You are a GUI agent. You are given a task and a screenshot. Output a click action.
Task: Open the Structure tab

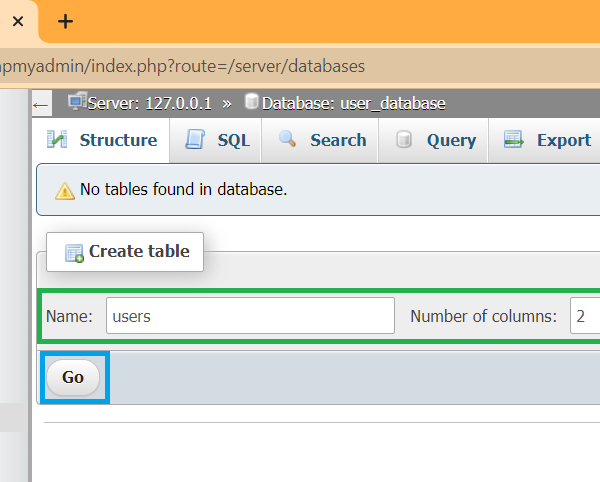click(117, 140)
